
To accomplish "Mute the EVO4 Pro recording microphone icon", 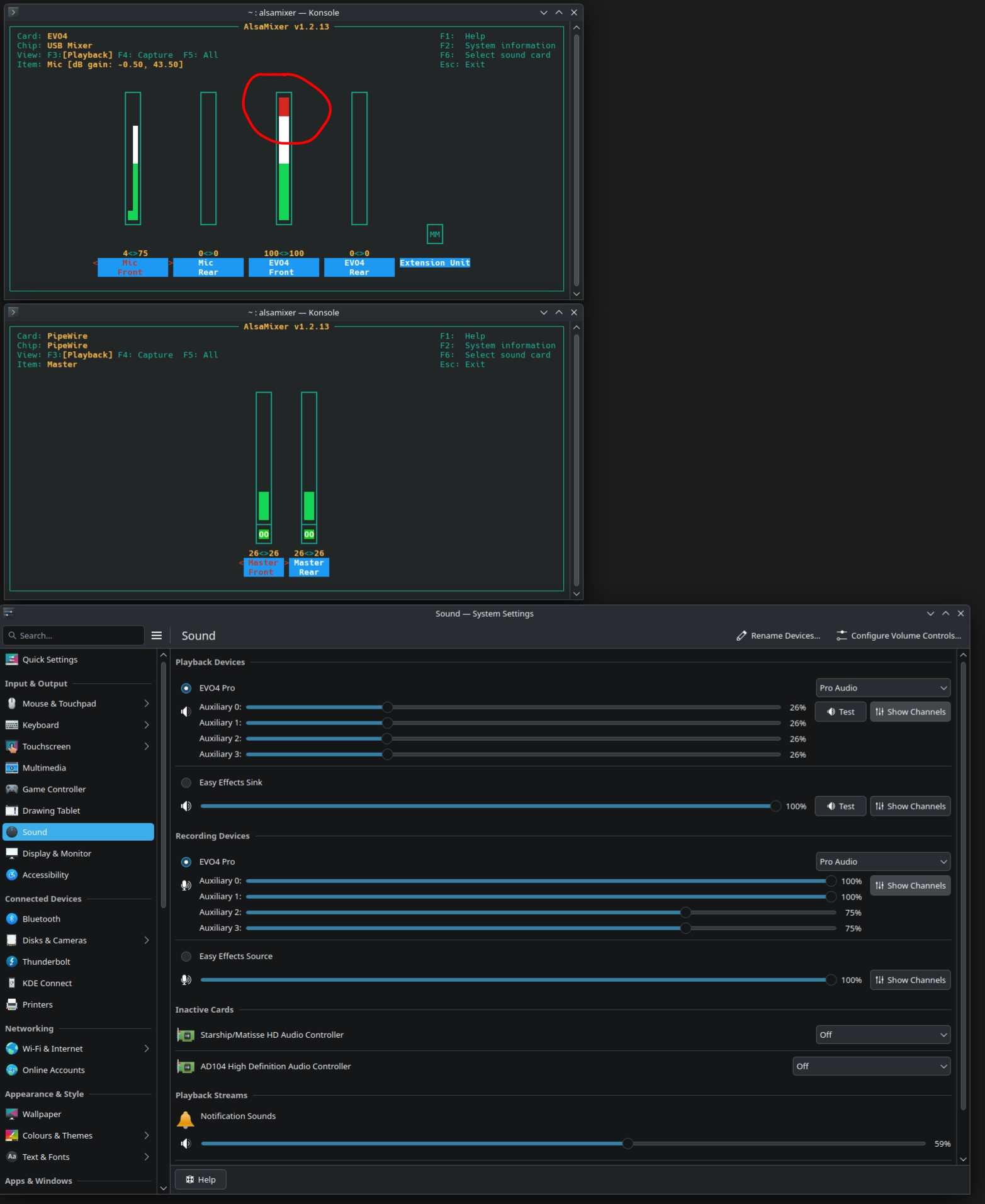I will (x=186, y=885).
